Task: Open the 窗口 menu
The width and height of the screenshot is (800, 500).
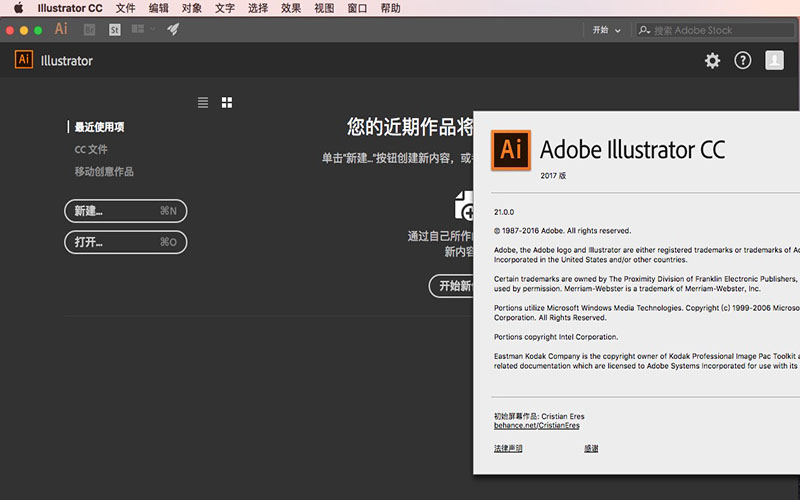Action: click(x=357, y=8)
